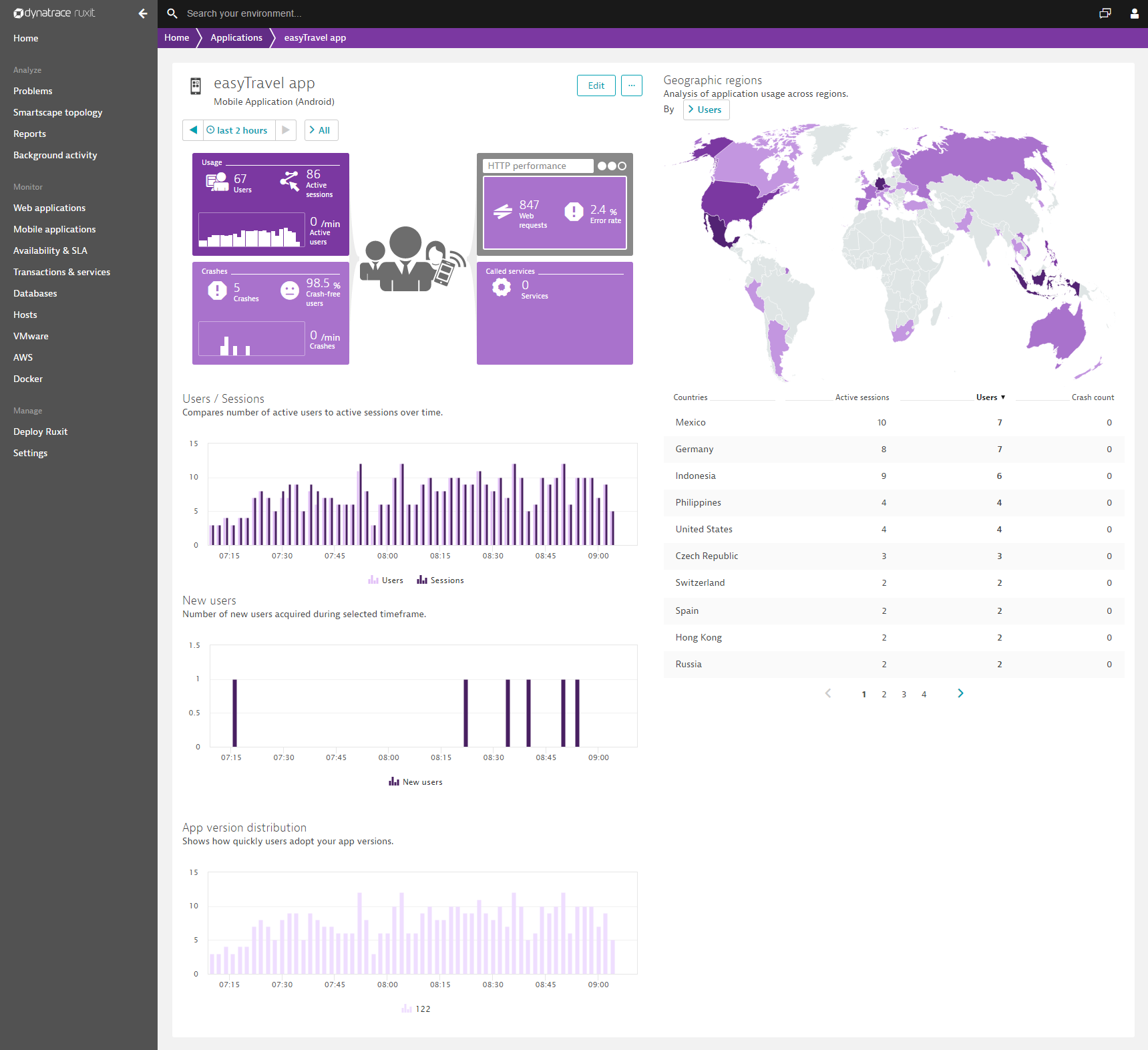Screen dimensions: 1148x1050
Task: Toggle version 122 legend entry
Action: tap(416, 1009)
